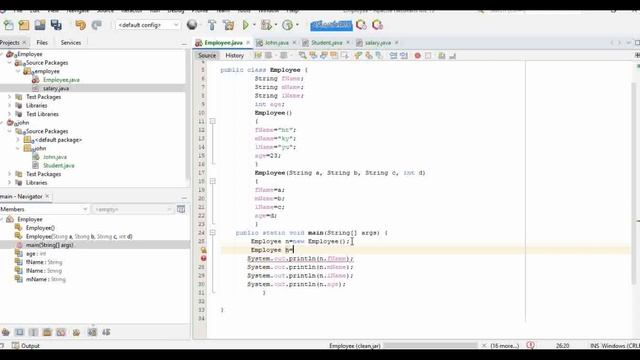Open the Run Project dropdown arrow
640x360 pixels.
(254, 25)
